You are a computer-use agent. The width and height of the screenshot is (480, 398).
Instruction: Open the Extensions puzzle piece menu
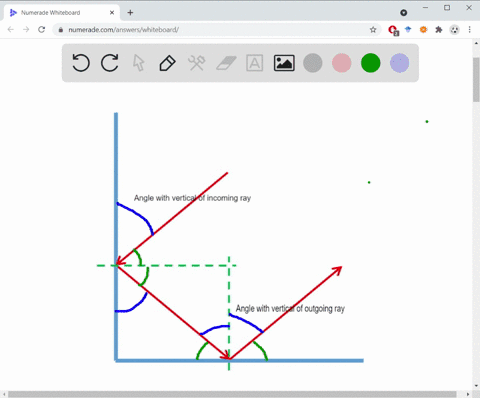[439, 30]
